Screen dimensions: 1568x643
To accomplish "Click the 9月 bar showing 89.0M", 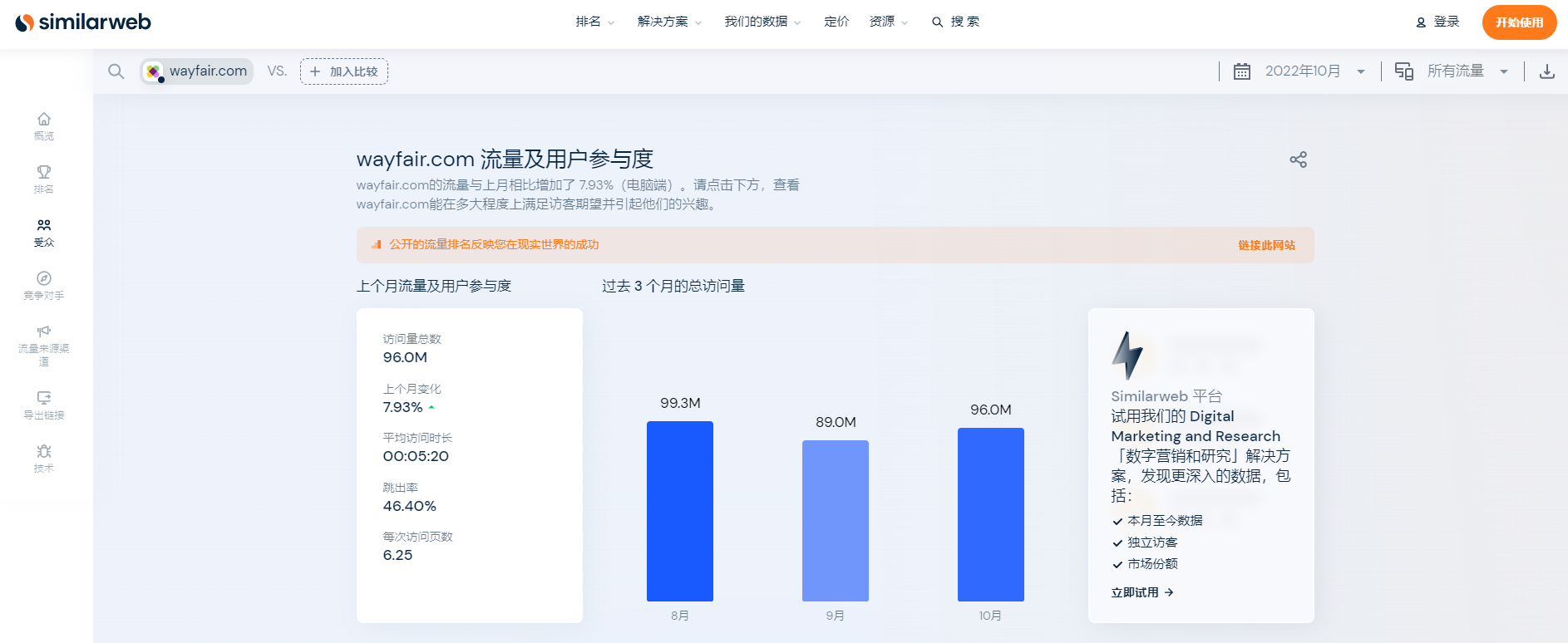I will tap(836, 521).
